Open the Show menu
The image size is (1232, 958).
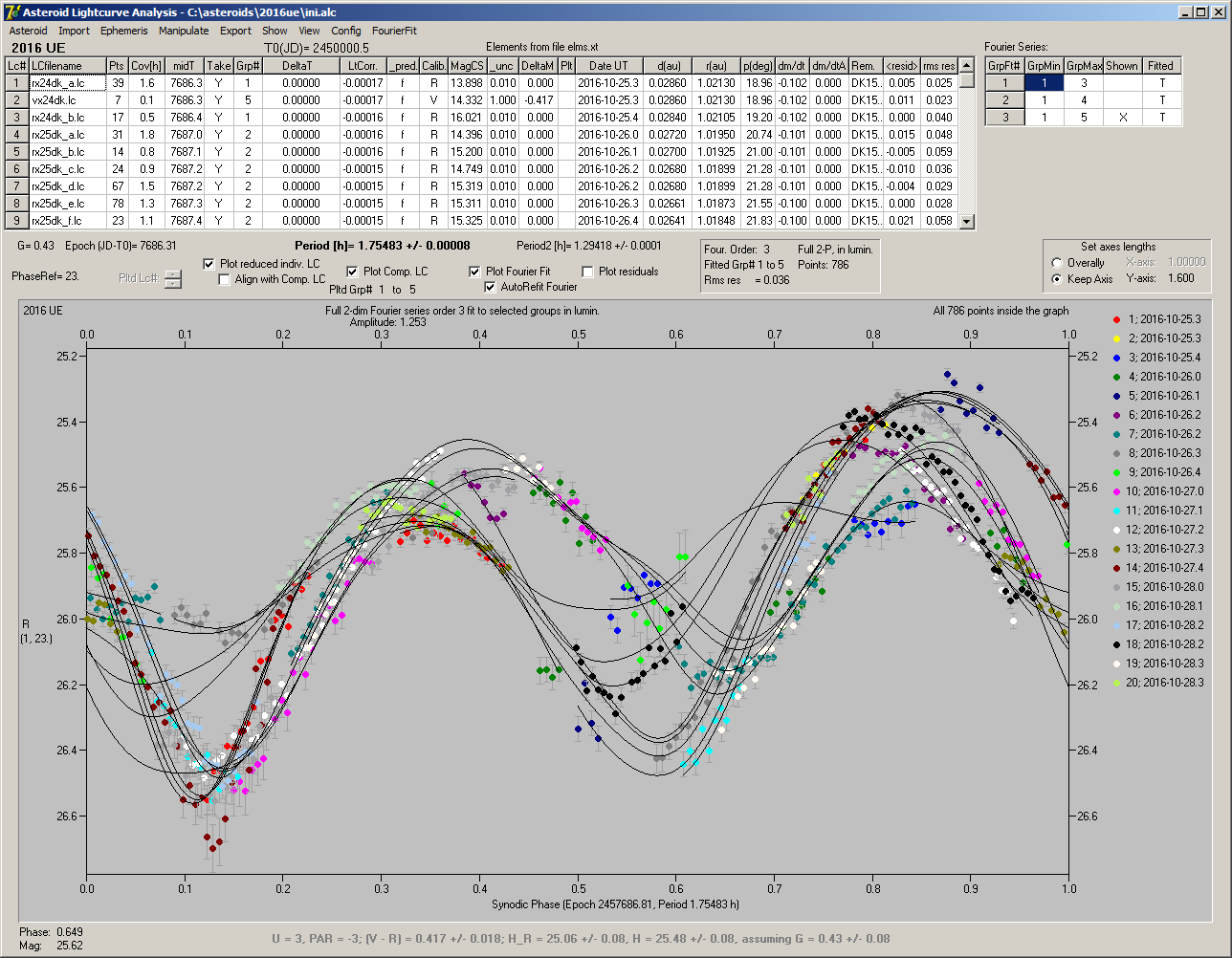point(275,31)
